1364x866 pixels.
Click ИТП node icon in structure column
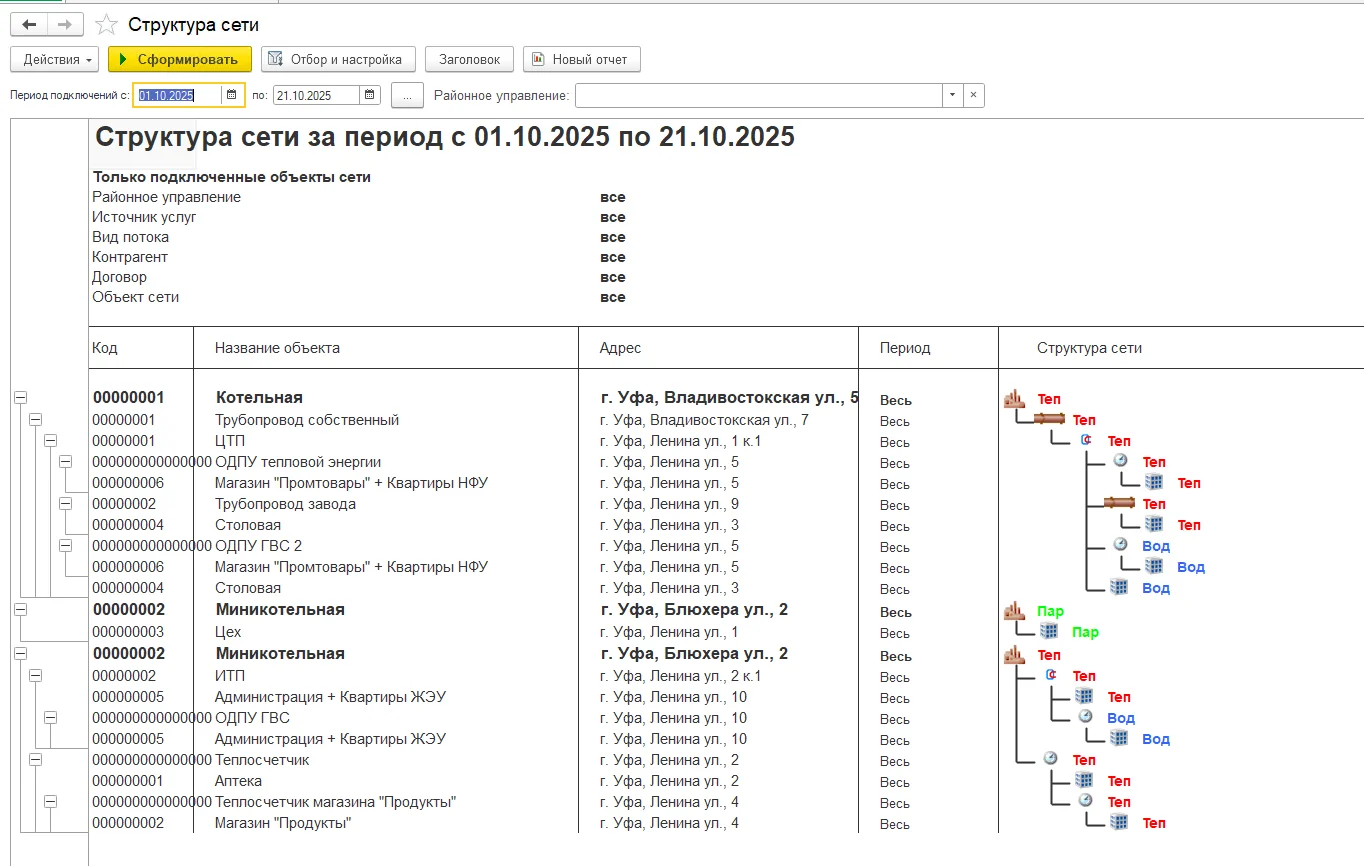(1051, 676)
